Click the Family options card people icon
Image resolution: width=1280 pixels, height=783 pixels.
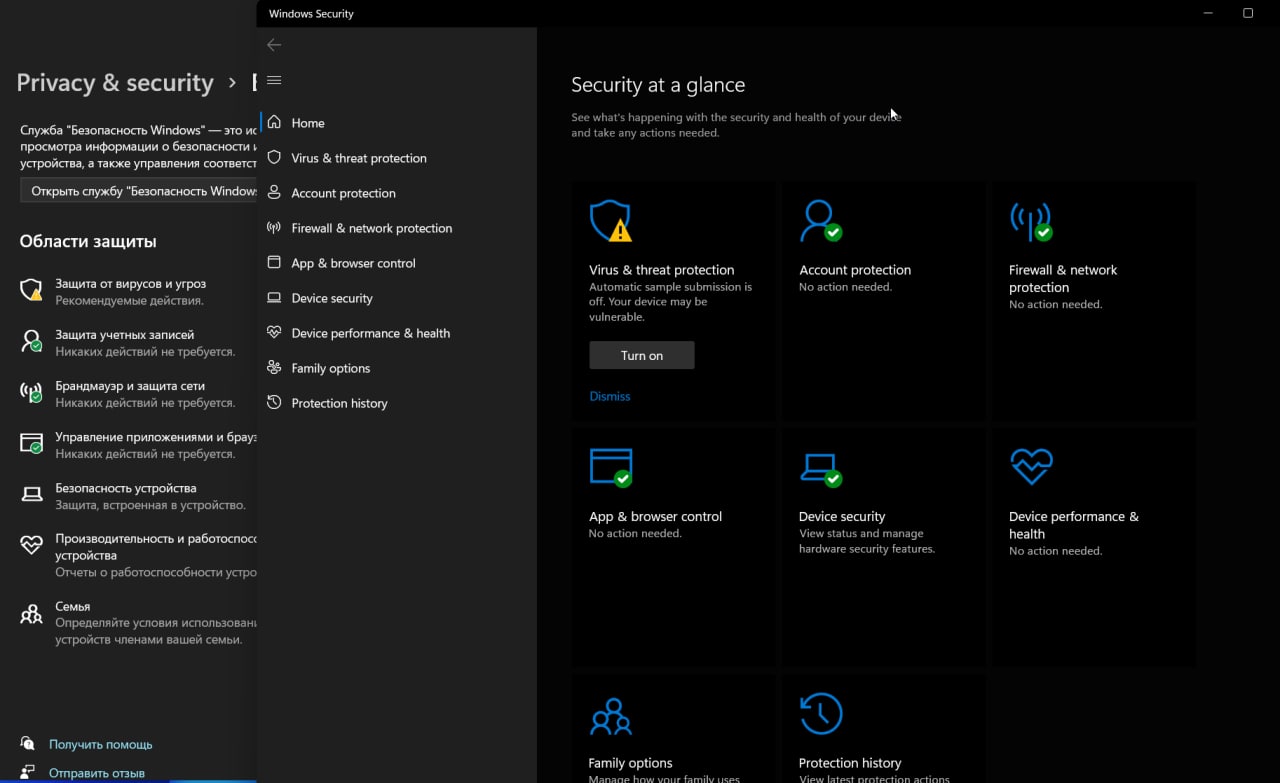click(611, 716)
